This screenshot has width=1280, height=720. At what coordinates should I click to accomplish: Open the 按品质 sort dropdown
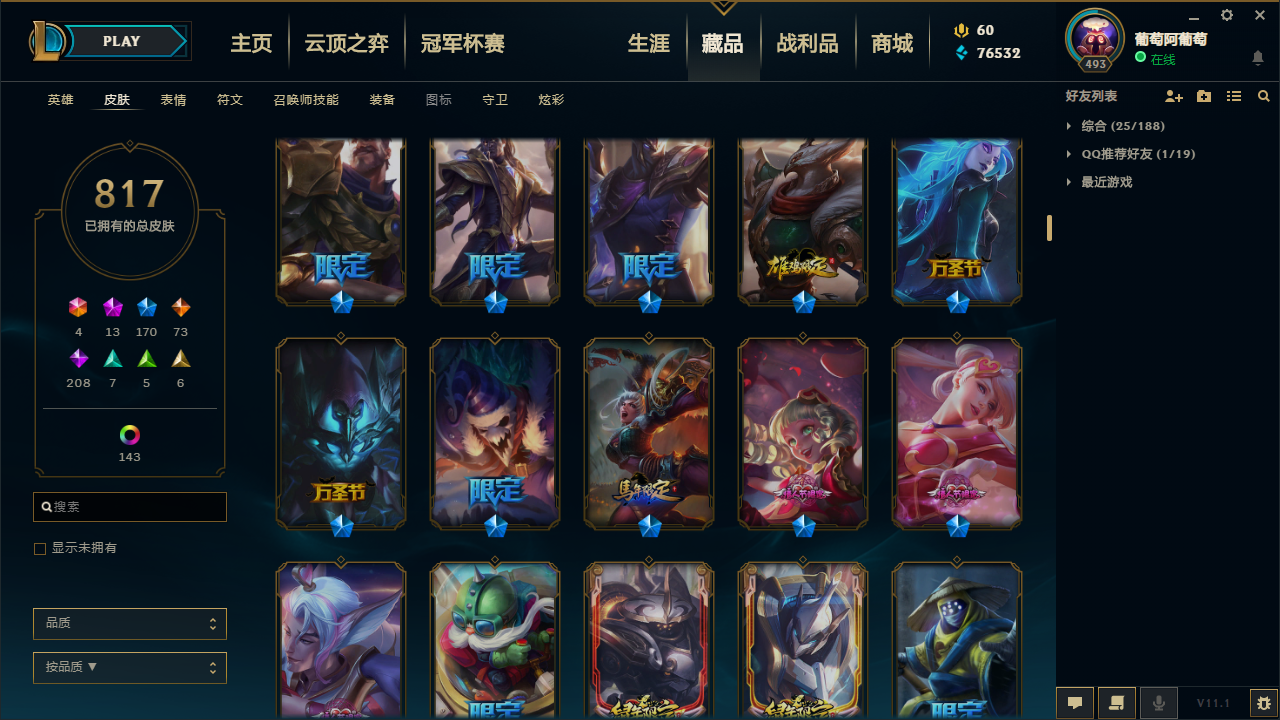pyautogui.click(x=130, y=667)
